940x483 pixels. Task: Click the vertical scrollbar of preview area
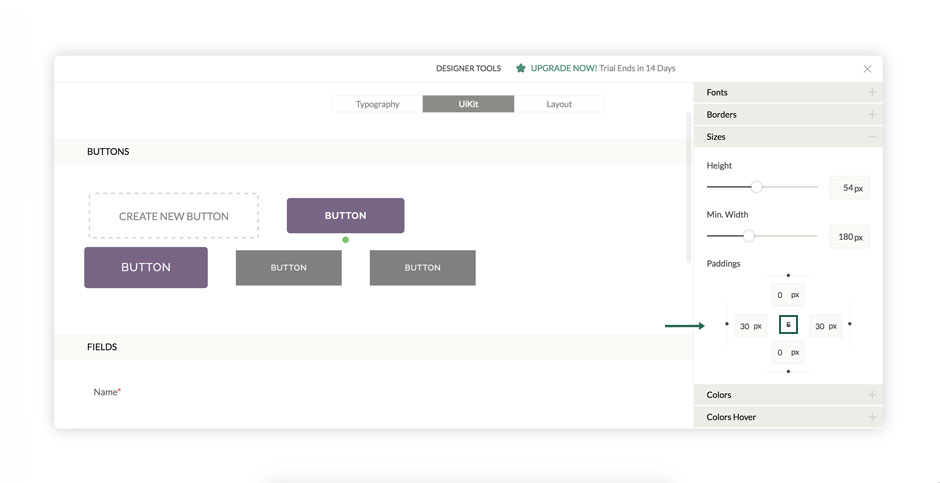[688, 188]
